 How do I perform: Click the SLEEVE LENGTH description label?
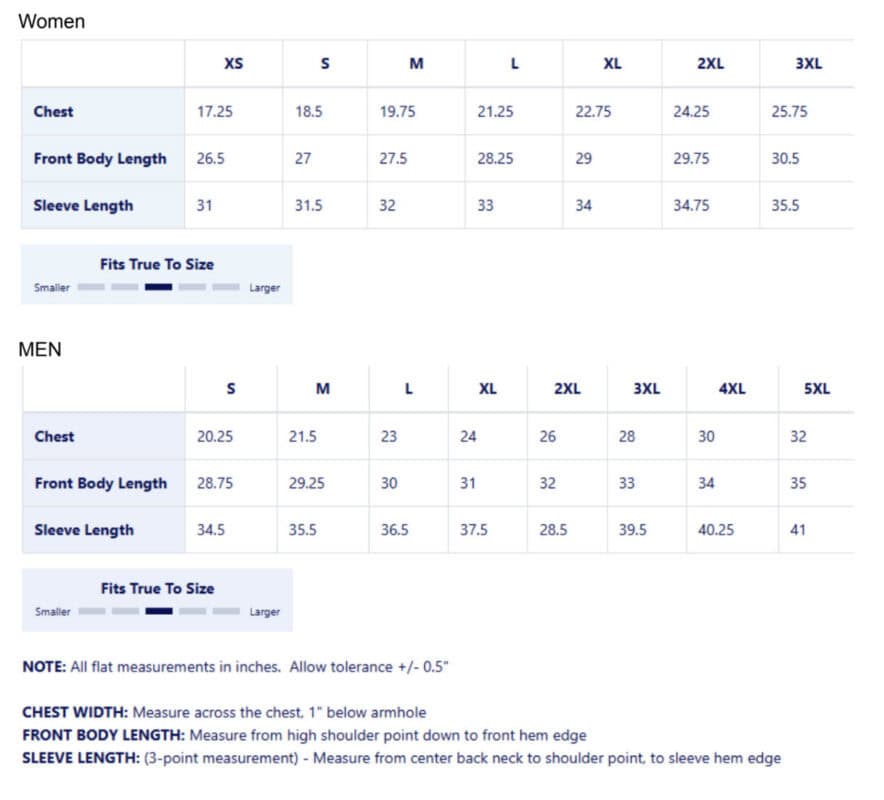81,758
